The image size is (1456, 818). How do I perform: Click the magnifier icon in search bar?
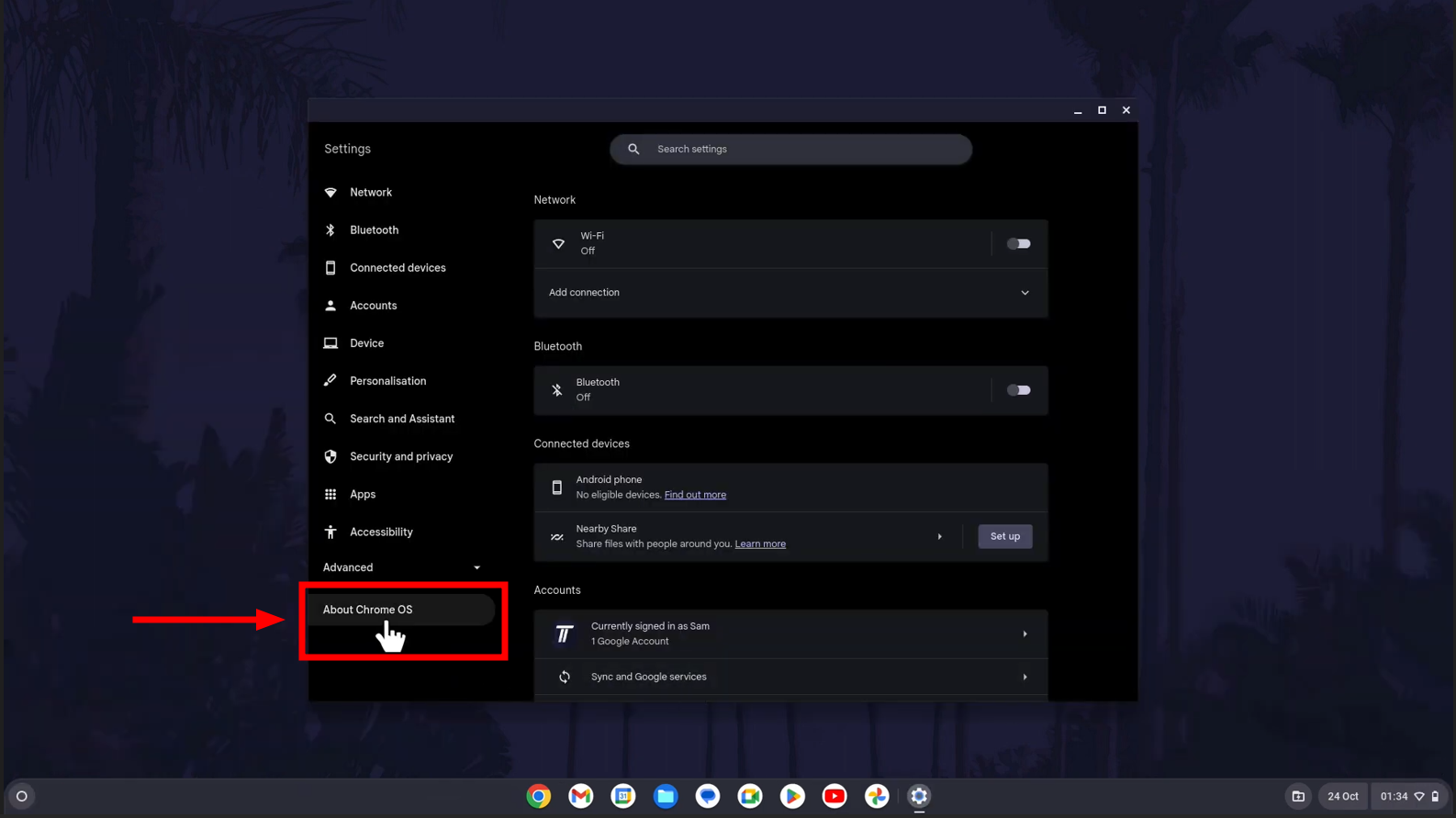coord(633,149)
